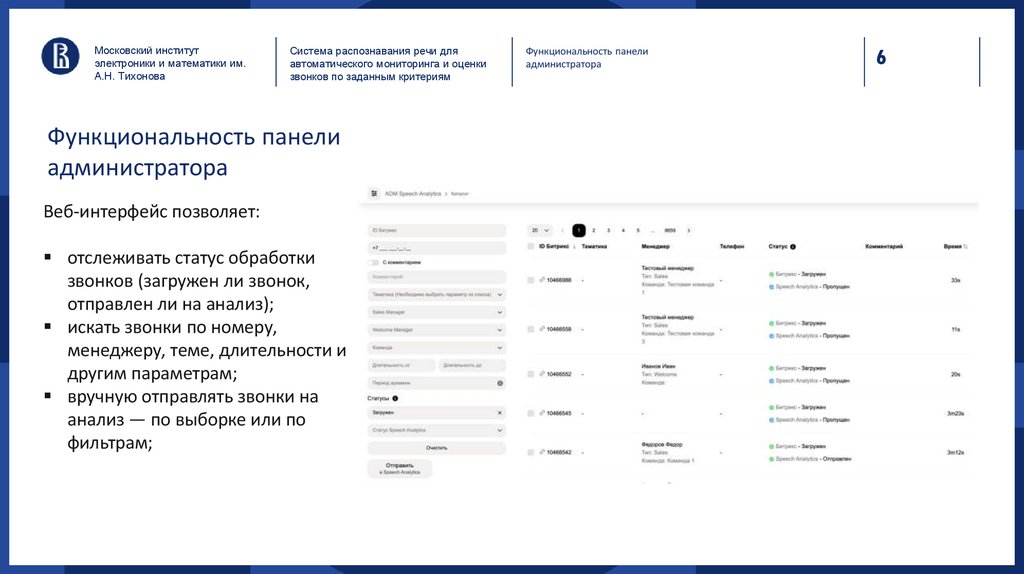Go to page 1 in pagination
Viewport: 1024px width, 574px height.
tap(579, 231)
